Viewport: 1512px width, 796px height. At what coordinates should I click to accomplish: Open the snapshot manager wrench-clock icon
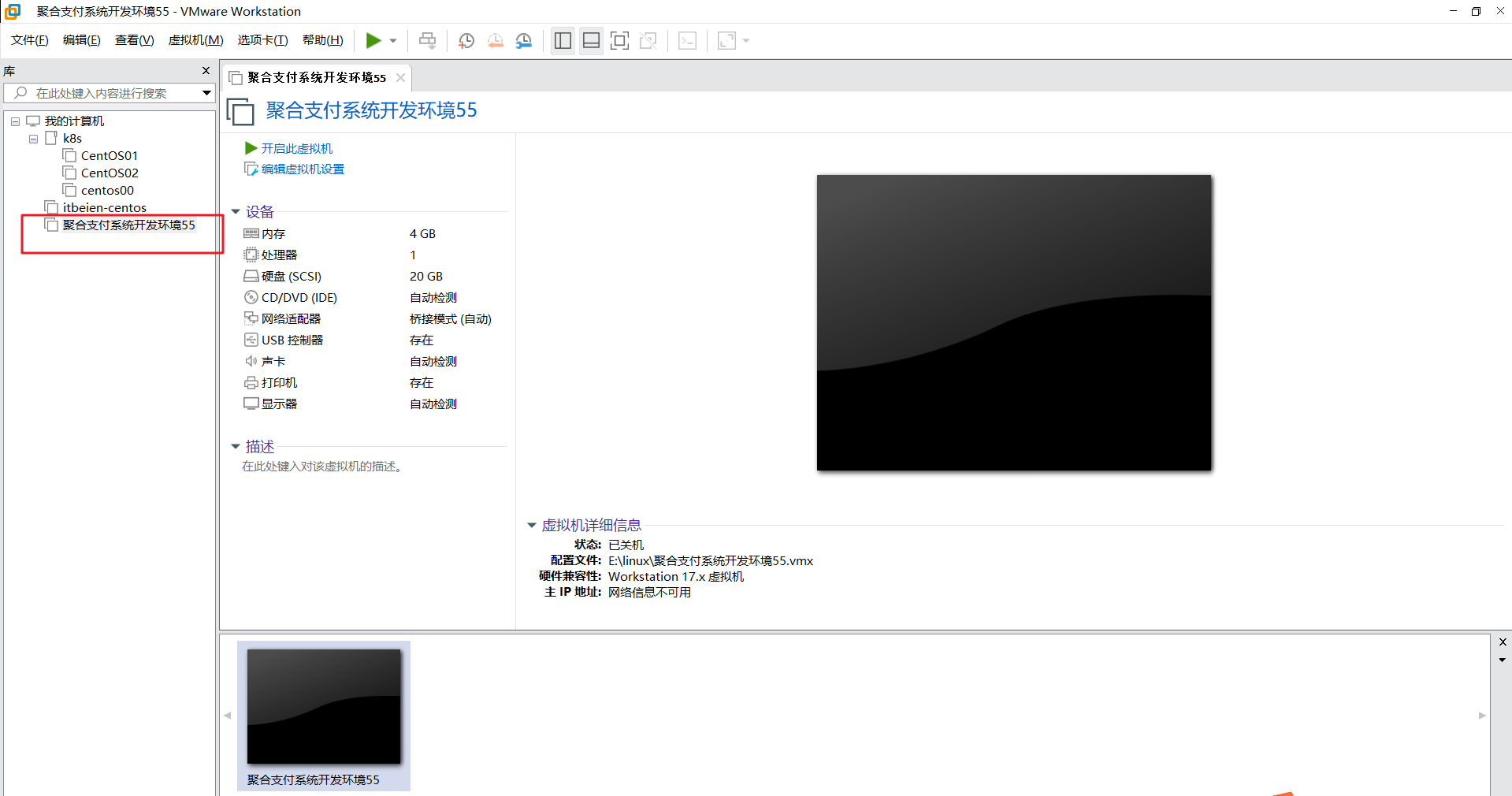tap(524, 41)
